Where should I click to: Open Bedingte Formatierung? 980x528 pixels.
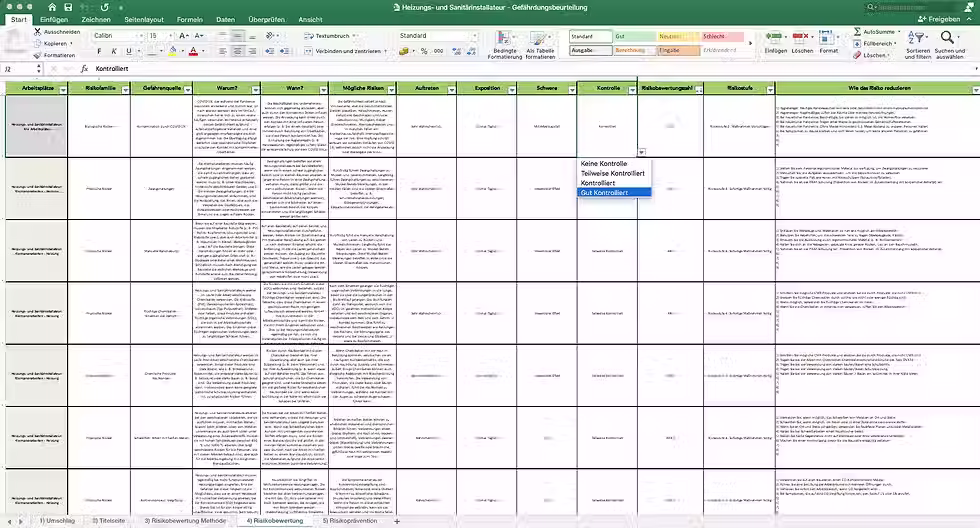pos(505,45)
